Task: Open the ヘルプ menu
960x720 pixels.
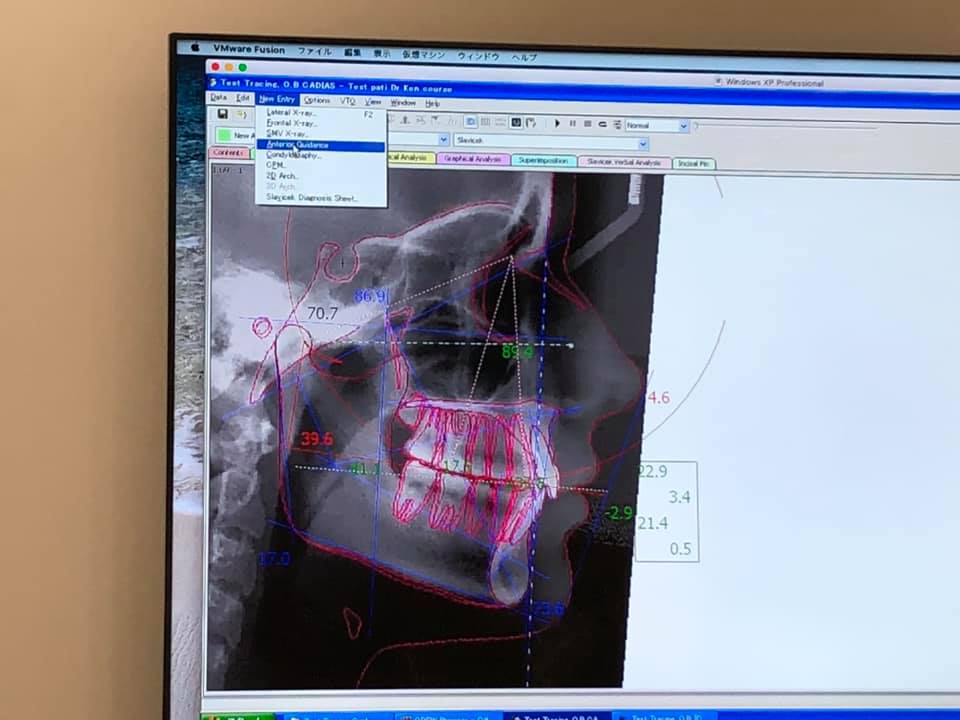Action: tap(524, 57)
